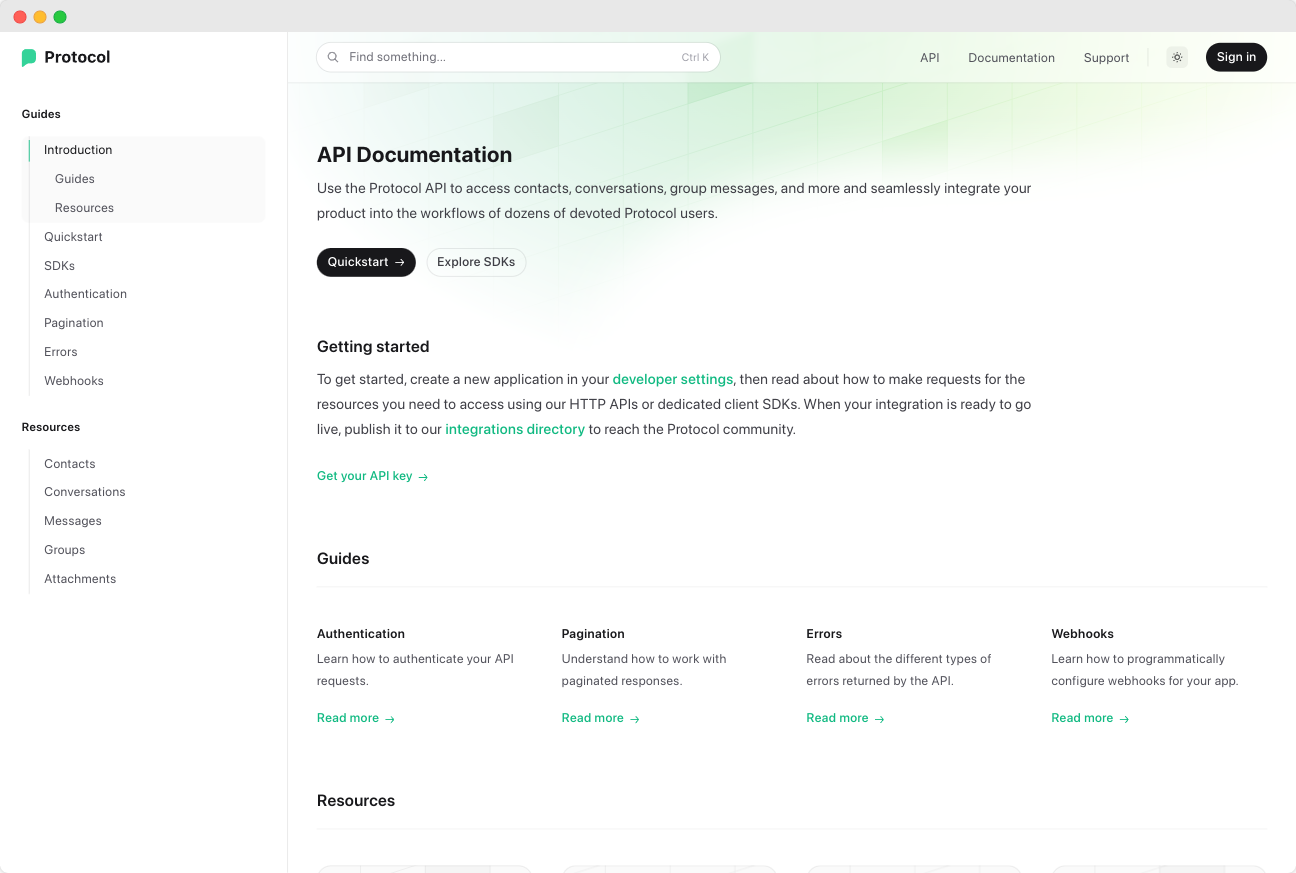Open the integrations directory link
The width and height of the screenshot is (1296, 873).
515,430
